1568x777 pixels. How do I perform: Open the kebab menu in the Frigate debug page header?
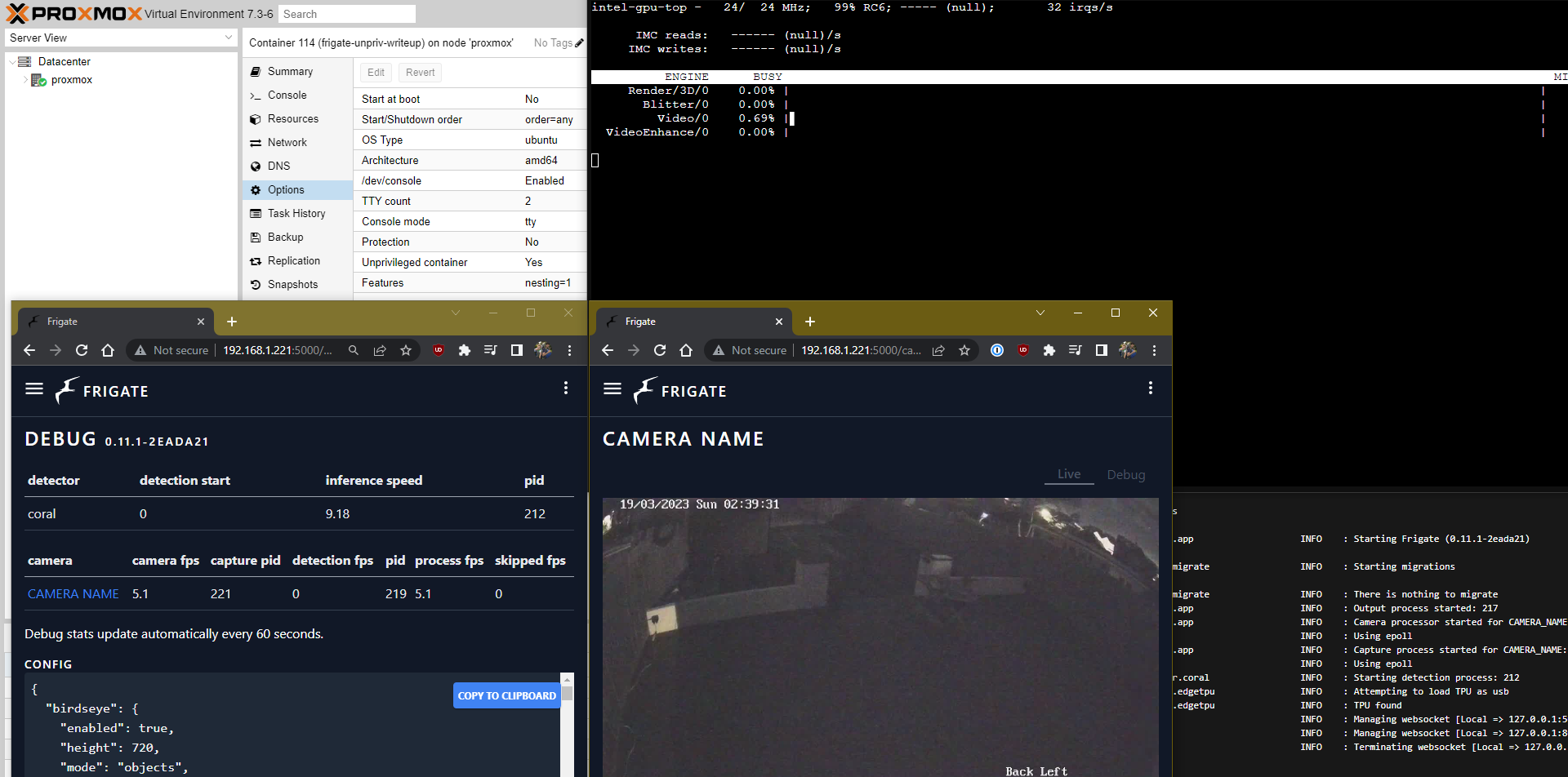point(566,388)
